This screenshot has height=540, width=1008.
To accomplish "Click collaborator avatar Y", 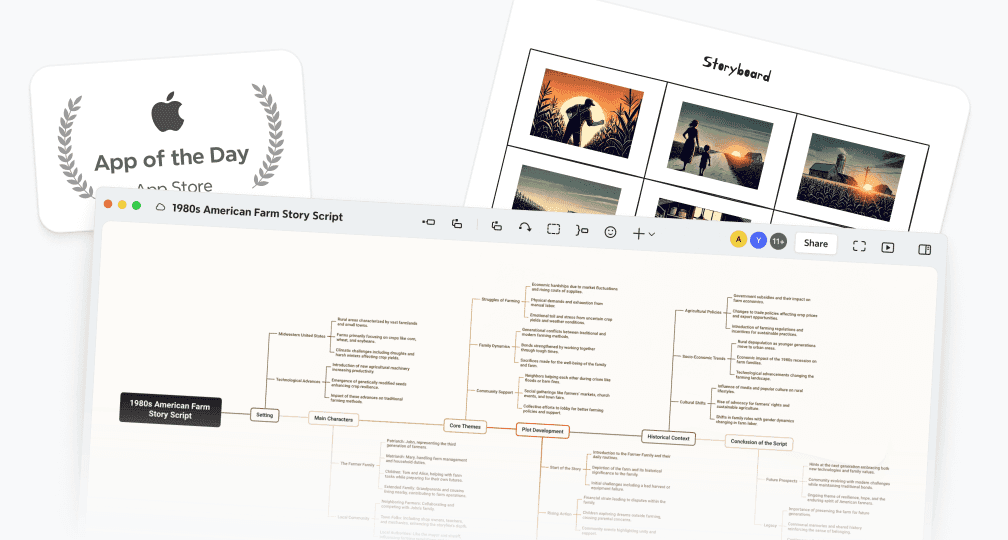I will click(x=759, y=240).
